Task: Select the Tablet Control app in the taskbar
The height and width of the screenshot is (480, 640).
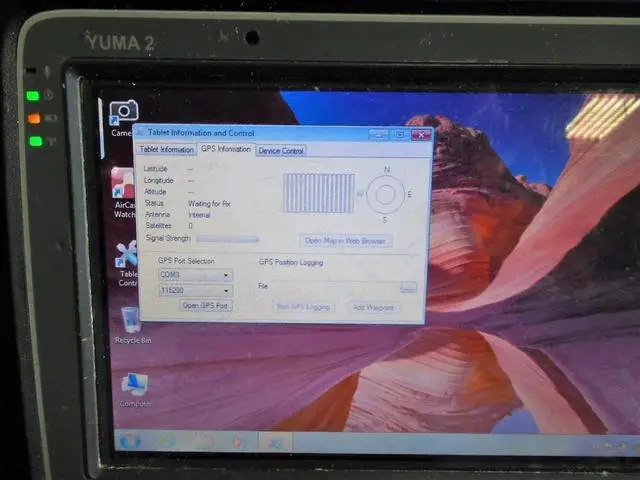Action: click(x=273, y=442)
